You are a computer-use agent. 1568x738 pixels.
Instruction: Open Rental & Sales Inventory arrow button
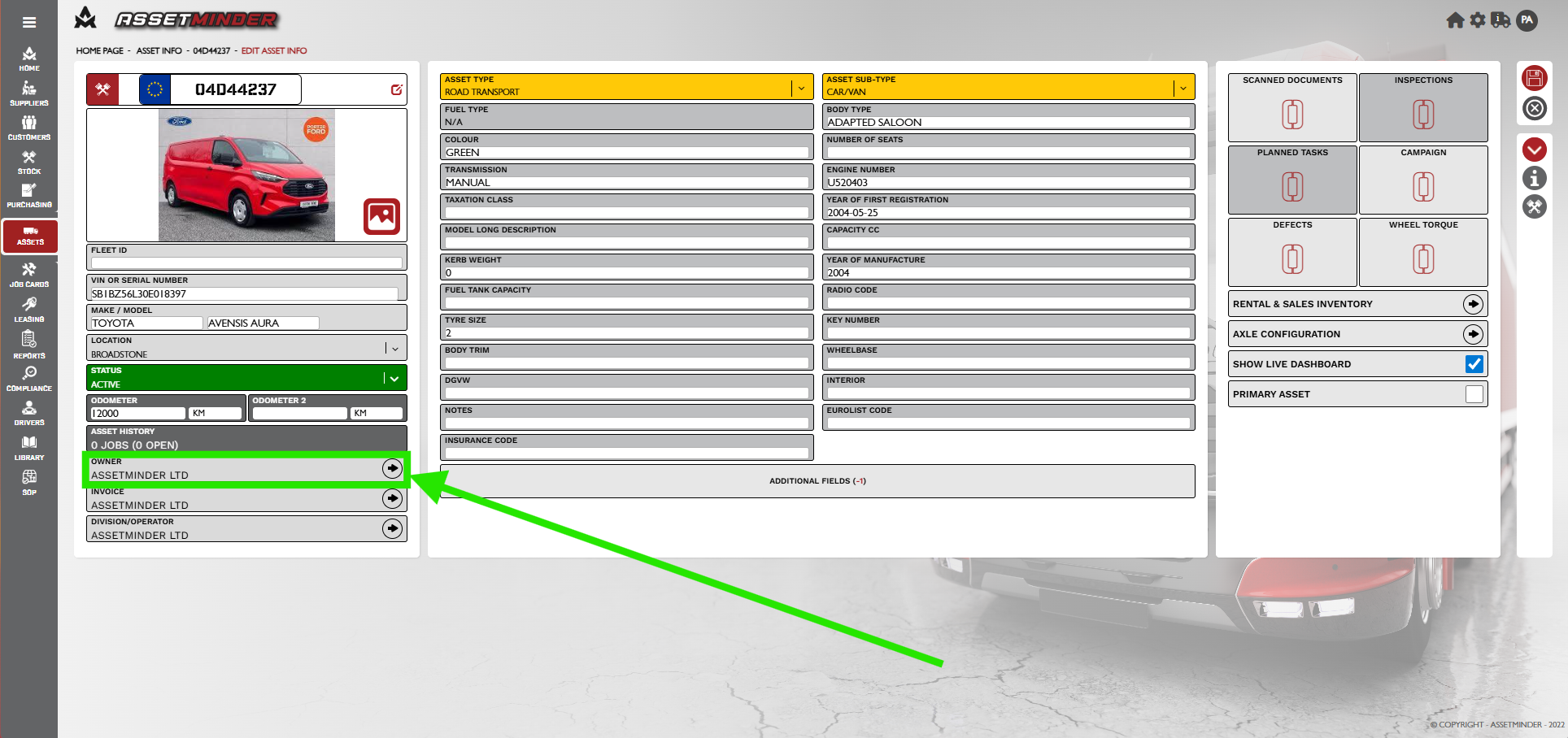point(1473,304)
